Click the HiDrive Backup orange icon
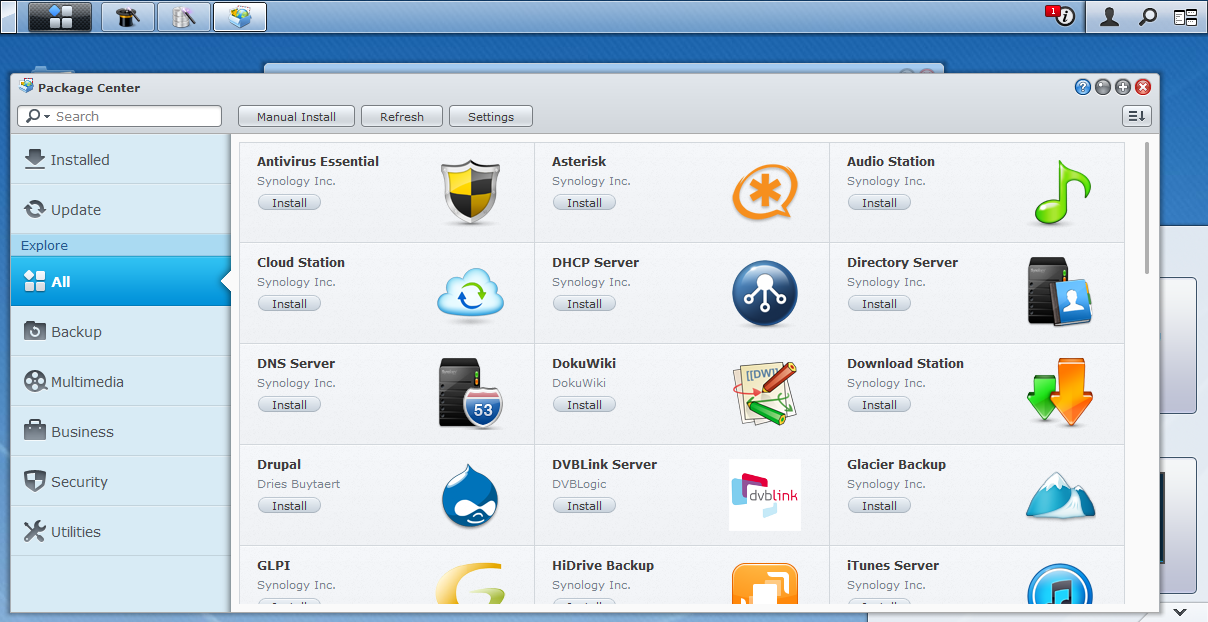 click(765, 584)
